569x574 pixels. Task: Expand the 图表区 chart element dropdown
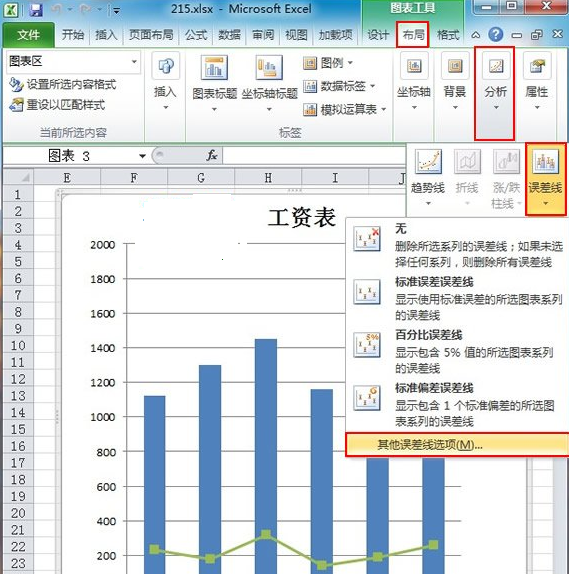[x=134, y=62]
